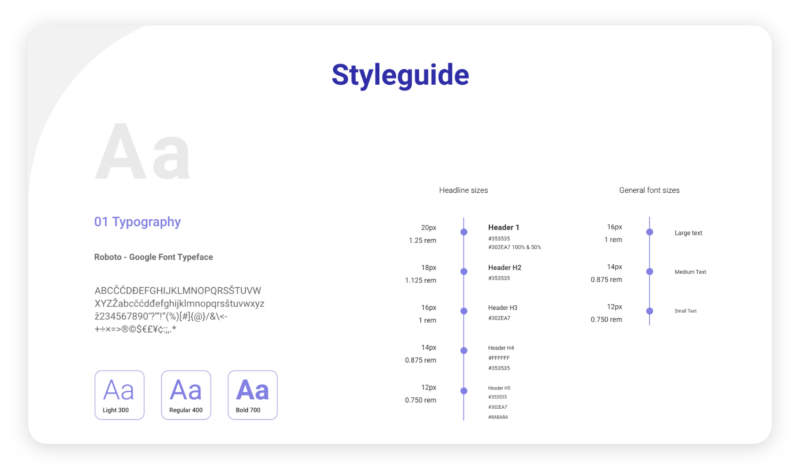Click the specimen line starting ABCČĆDĐEFGHIJ

(x=178, y=290)
